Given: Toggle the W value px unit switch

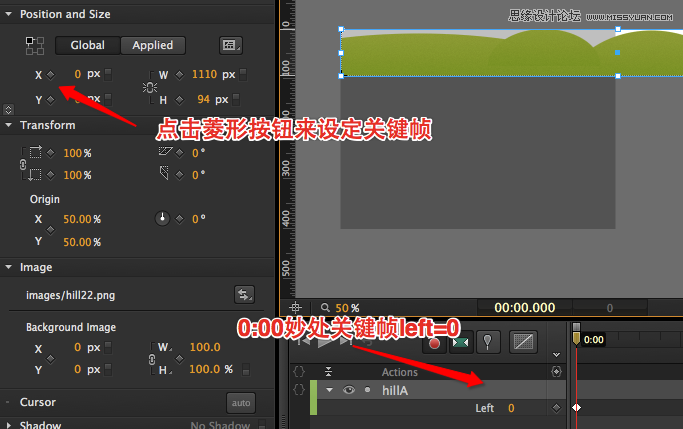Looking at the screenshot, I should coord(243,74).
